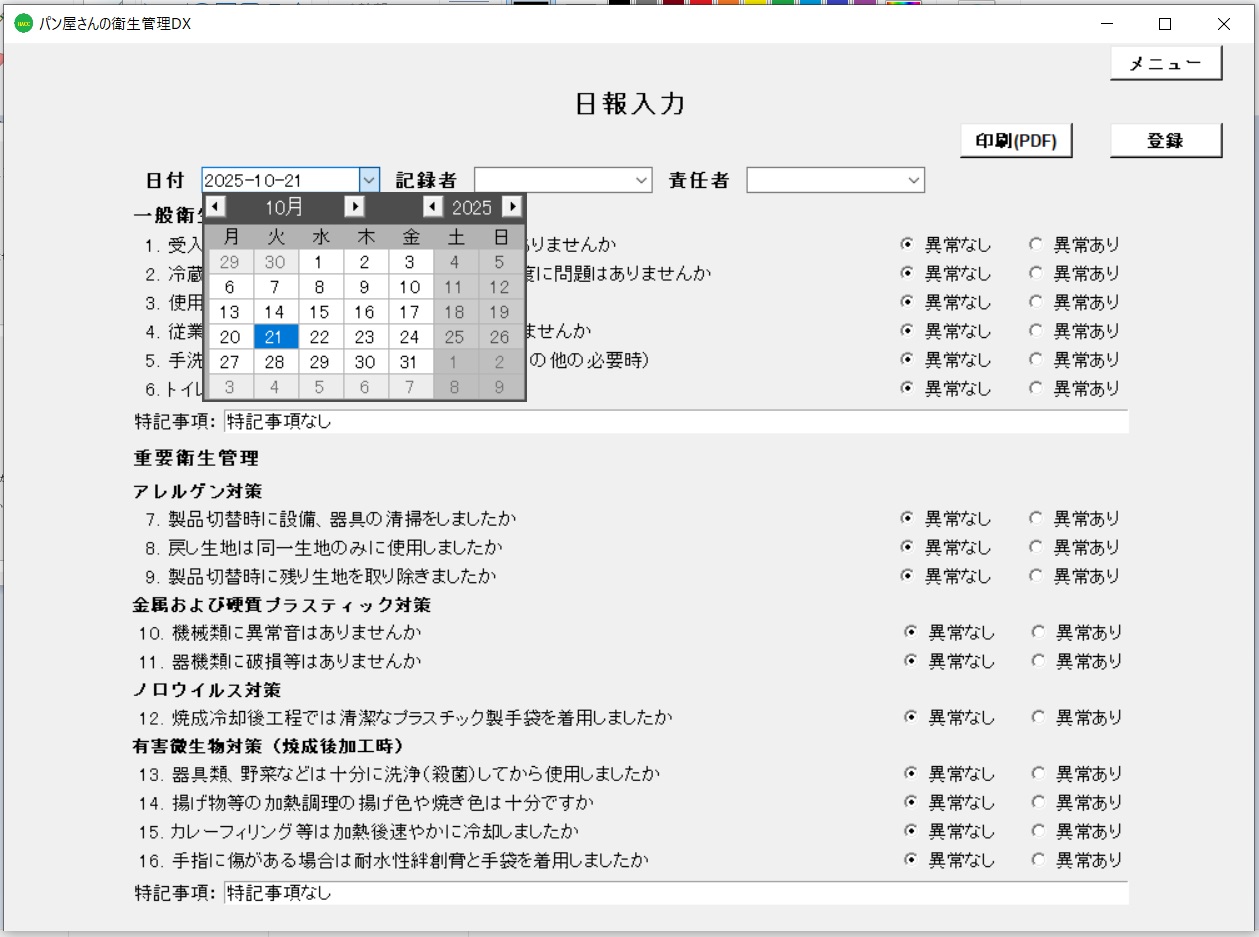Click the upper 特記事項 text field
This screenshot has height=937, width=1259.
tap(676, 422)
